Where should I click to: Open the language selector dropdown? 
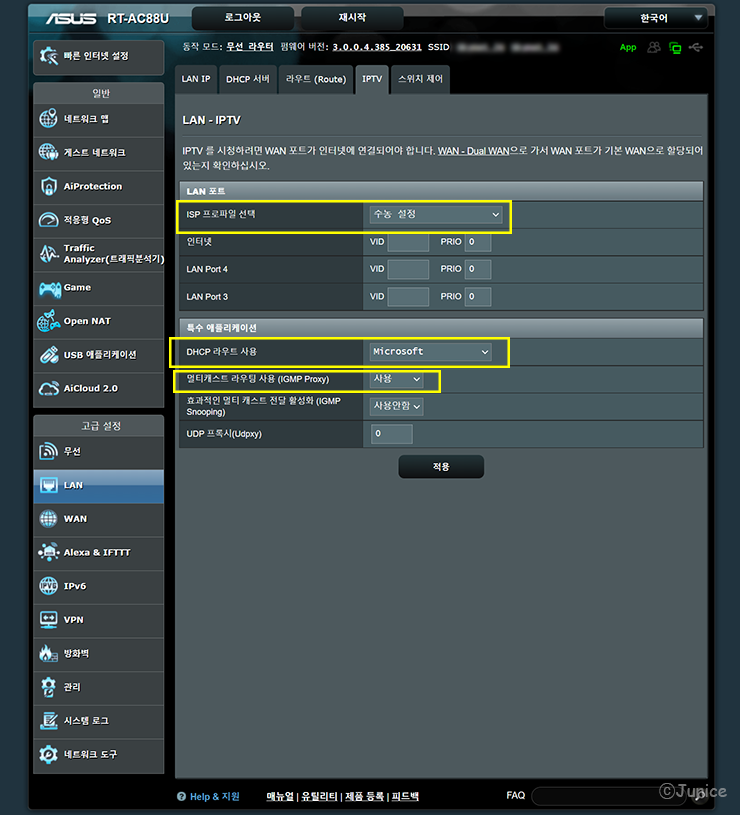point(658,18)
